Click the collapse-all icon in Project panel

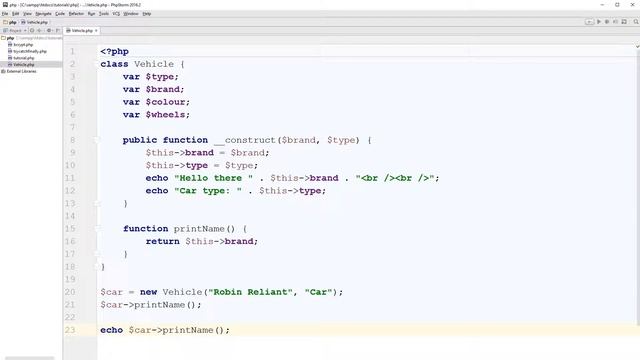pos(40,30)
